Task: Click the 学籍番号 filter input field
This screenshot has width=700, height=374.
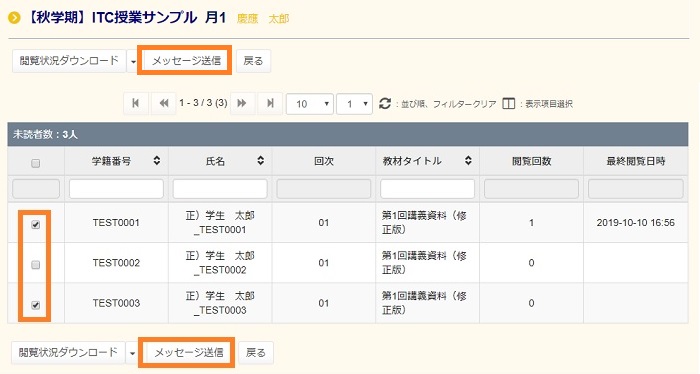Action: coord(116,189)
